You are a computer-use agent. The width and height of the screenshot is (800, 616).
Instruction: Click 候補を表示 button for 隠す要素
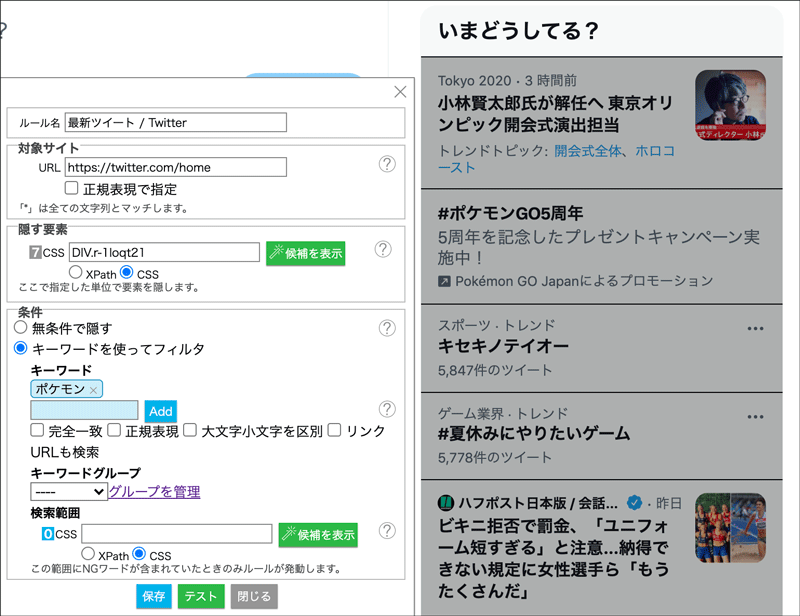click(x=306, y=253)
